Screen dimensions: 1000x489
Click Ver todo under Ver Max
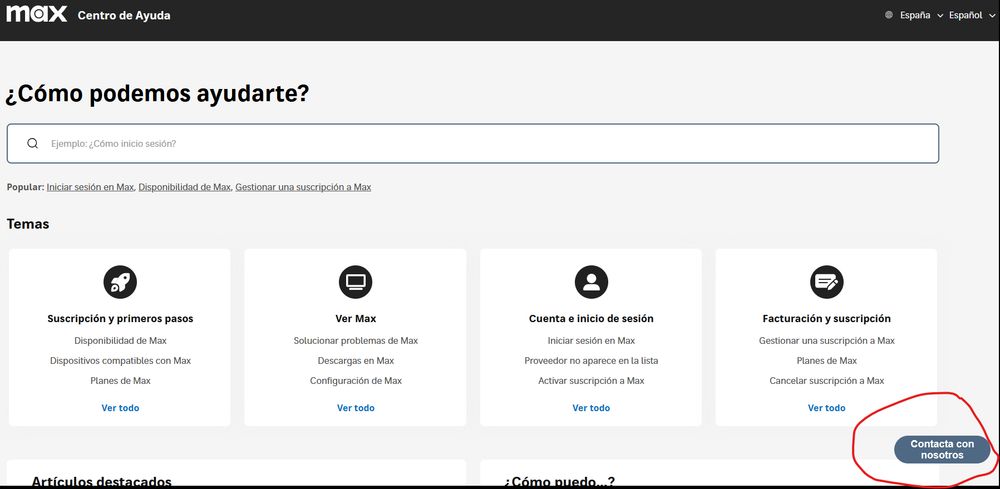pyautogui.click(x=355, y=408)
